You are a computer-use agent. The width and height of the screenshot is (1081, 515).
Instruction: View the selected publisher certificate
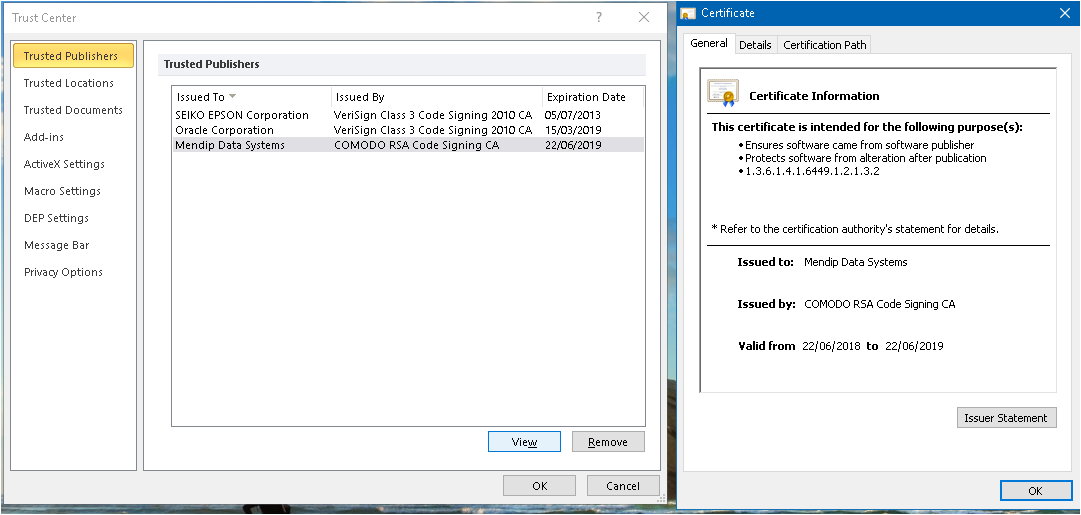click(x=524, y=442)
